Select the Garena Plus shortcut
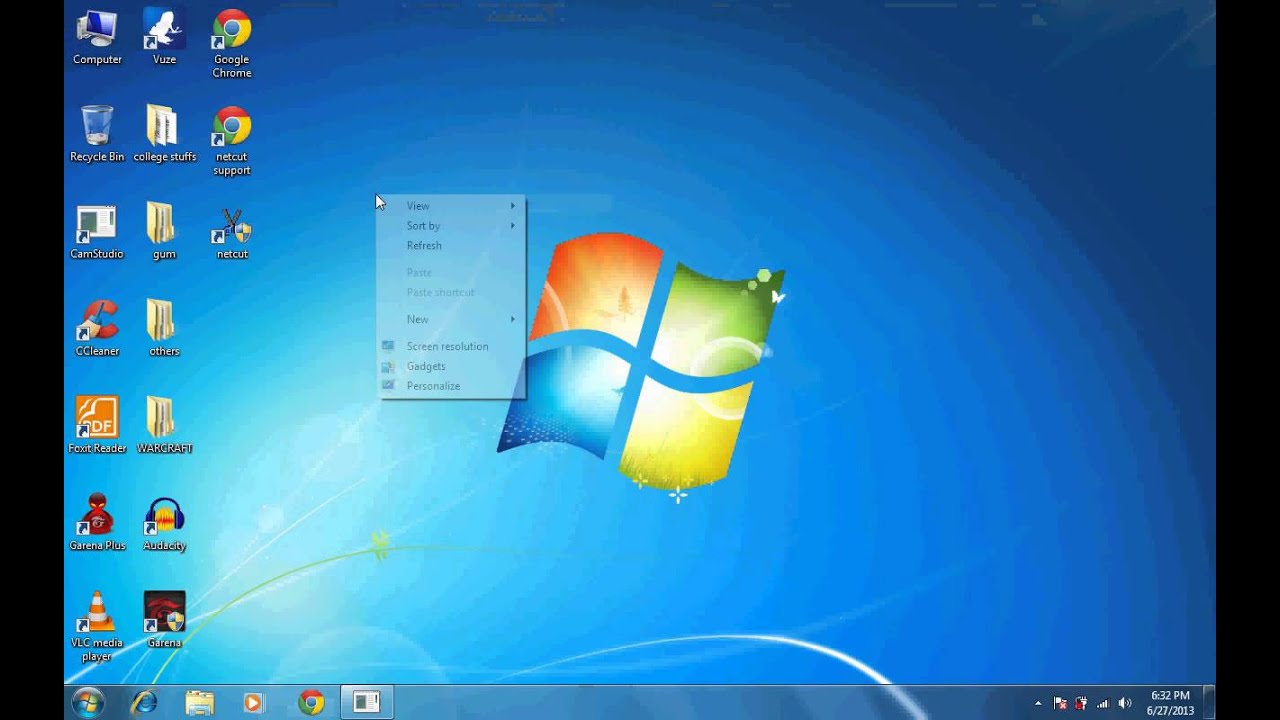The image size is (1280, 720). click(97, 522)
